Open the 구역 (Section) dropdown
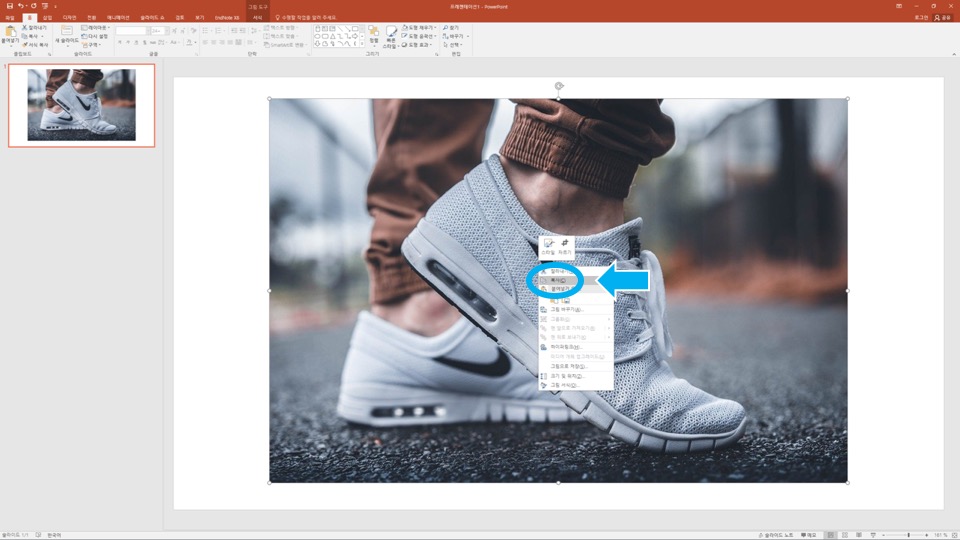Viewport: 960px width, 540px height. (91, 45)
